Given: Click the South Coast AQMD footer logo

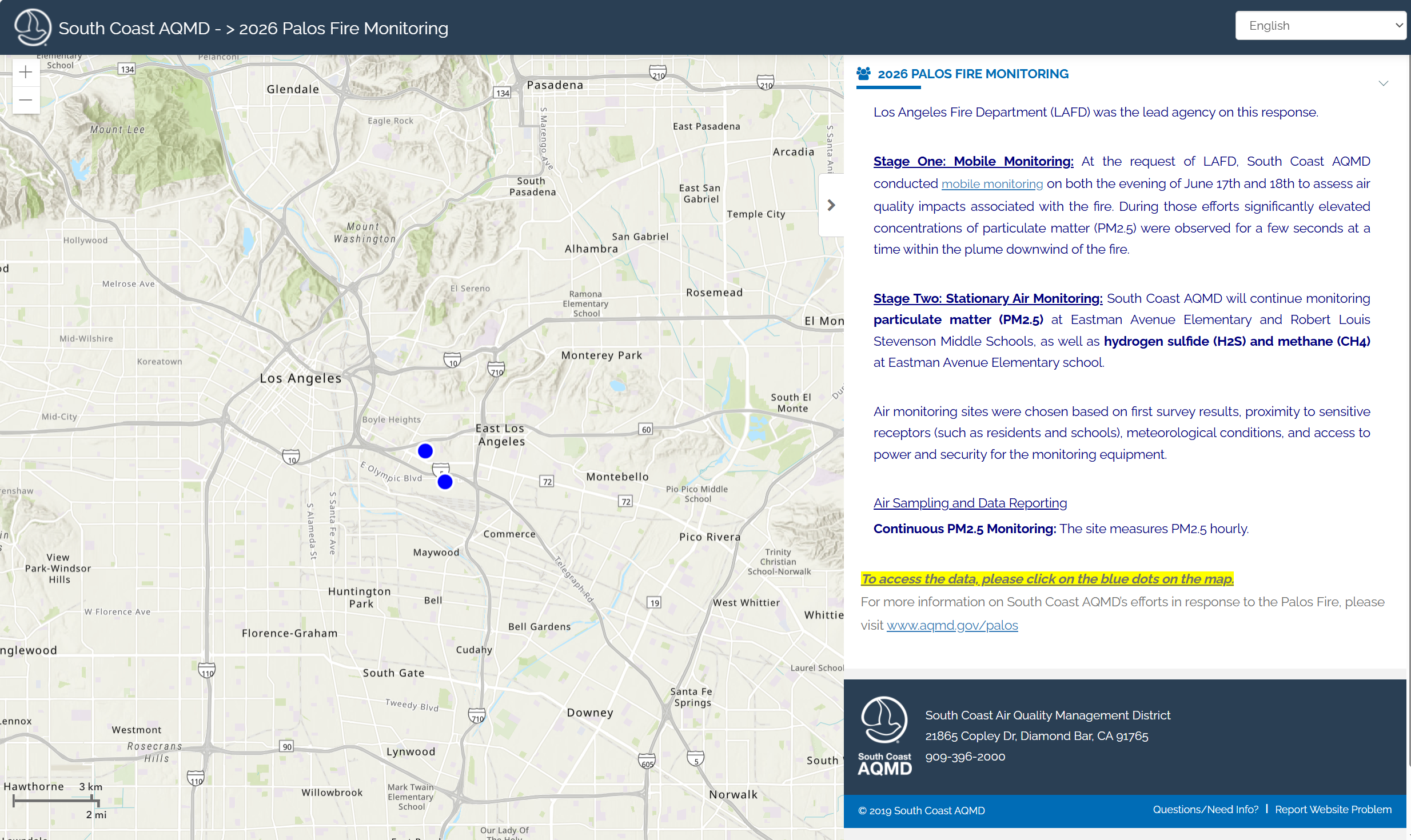Looking at the screenshot, I should click(884, 736).
